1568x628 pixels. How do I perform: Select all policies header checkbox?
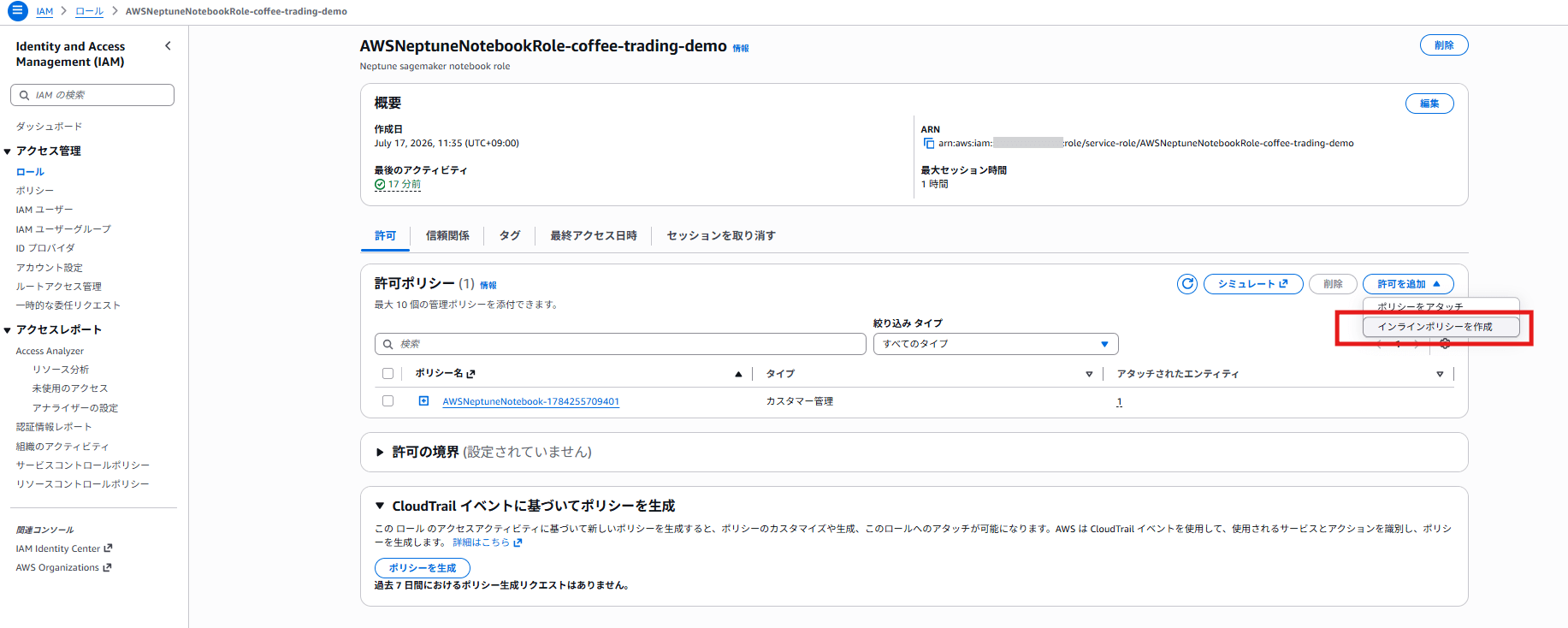click(x=388, y=373)
